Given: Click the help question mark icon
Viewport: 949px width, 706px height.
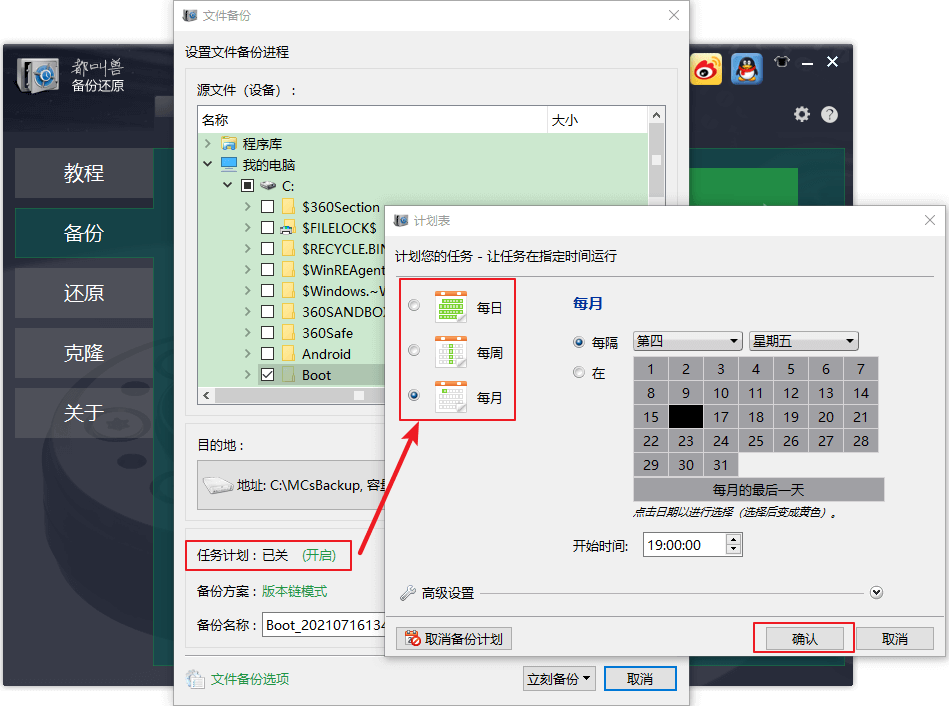Looking at the screenshot, I should coord(829,115).
